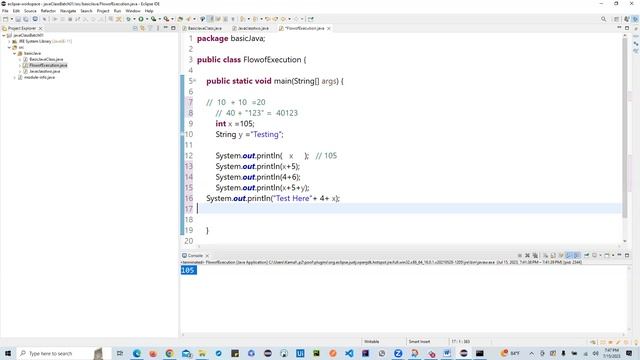This screenshot has height=360, width=640.
Task: Click the magnifier Search icon at top right
Action: pos(604,19)
